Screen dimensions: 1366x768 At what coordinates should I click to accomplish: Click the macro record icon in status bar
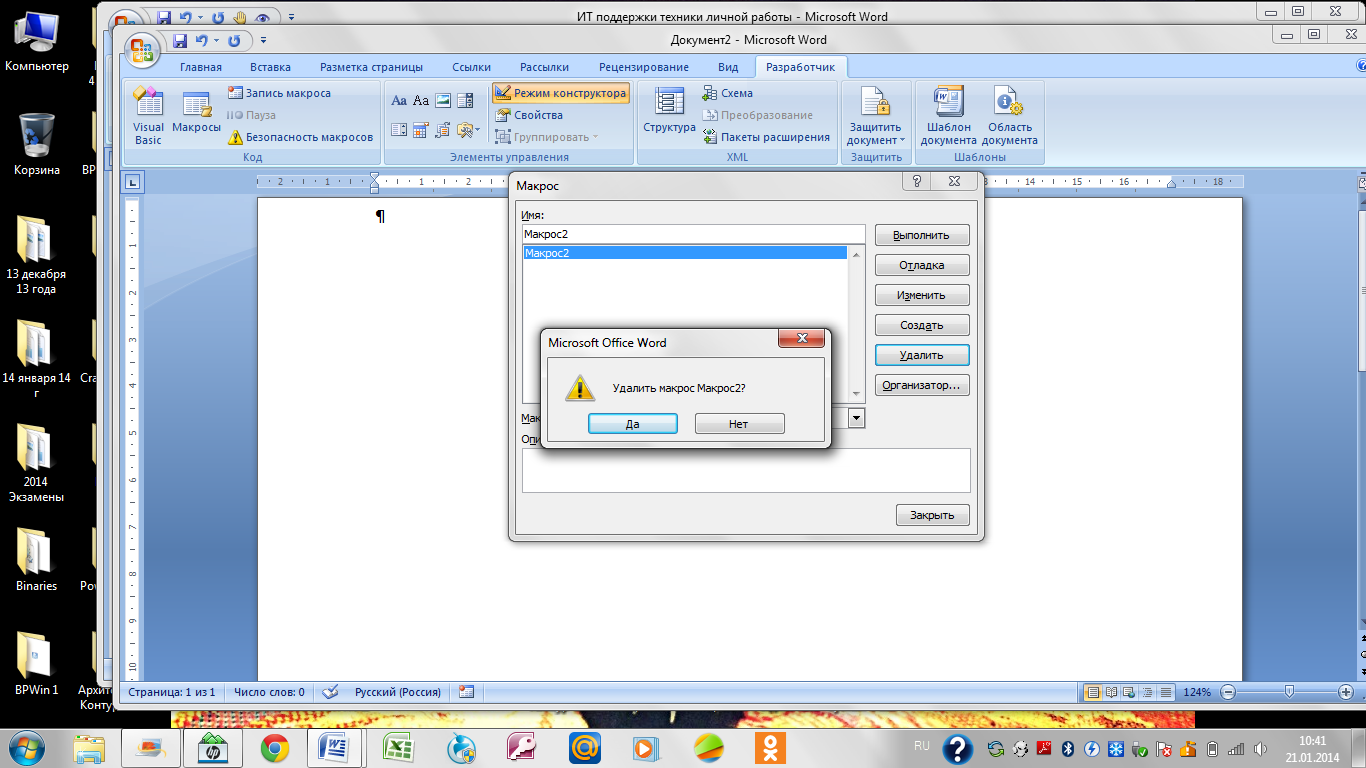tap(466, 691)
